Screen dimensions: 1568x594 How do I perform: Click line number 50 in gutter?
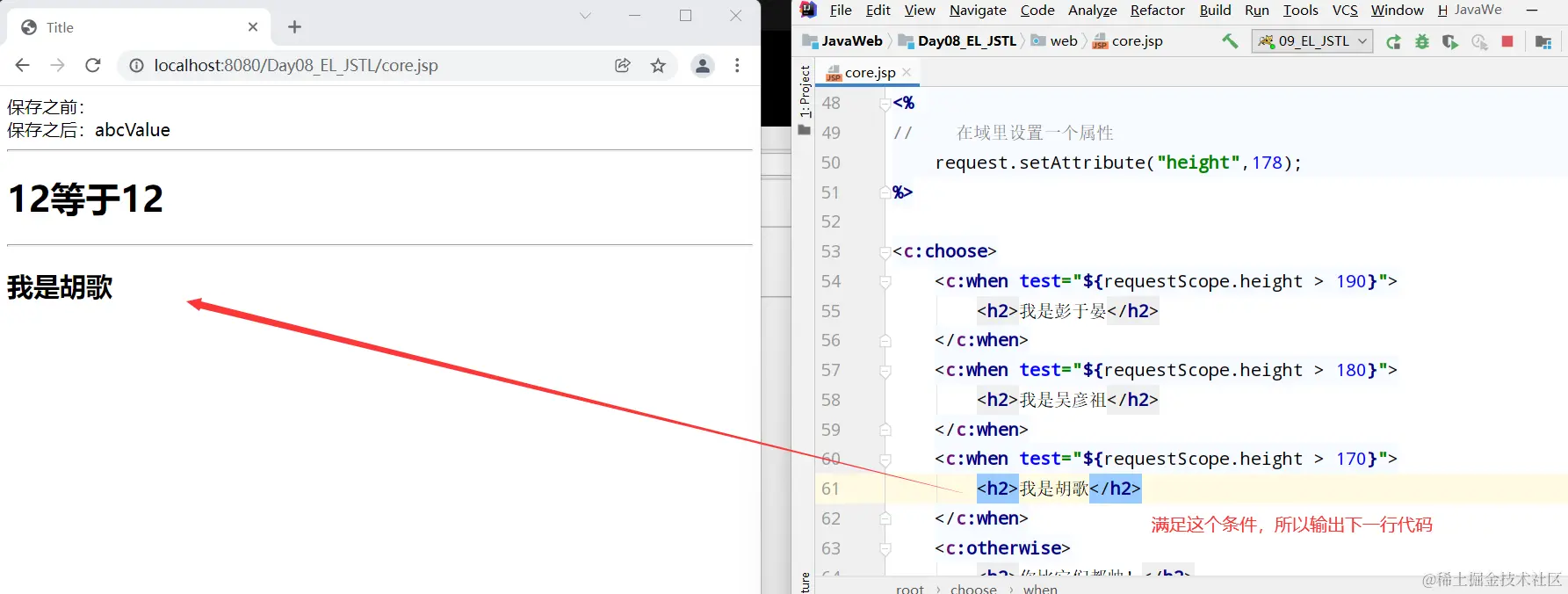point(831,163)
